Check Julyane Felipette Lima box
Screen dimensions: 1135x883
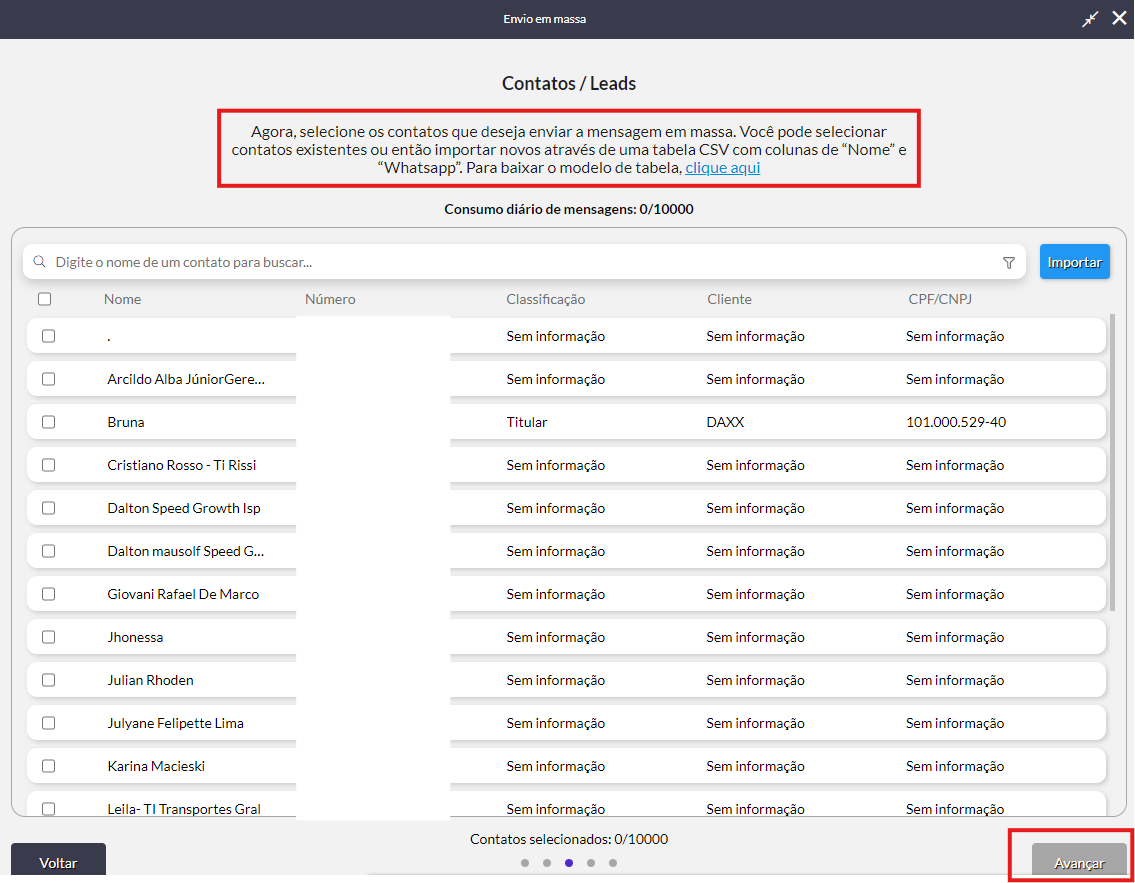tap(48, 723)
